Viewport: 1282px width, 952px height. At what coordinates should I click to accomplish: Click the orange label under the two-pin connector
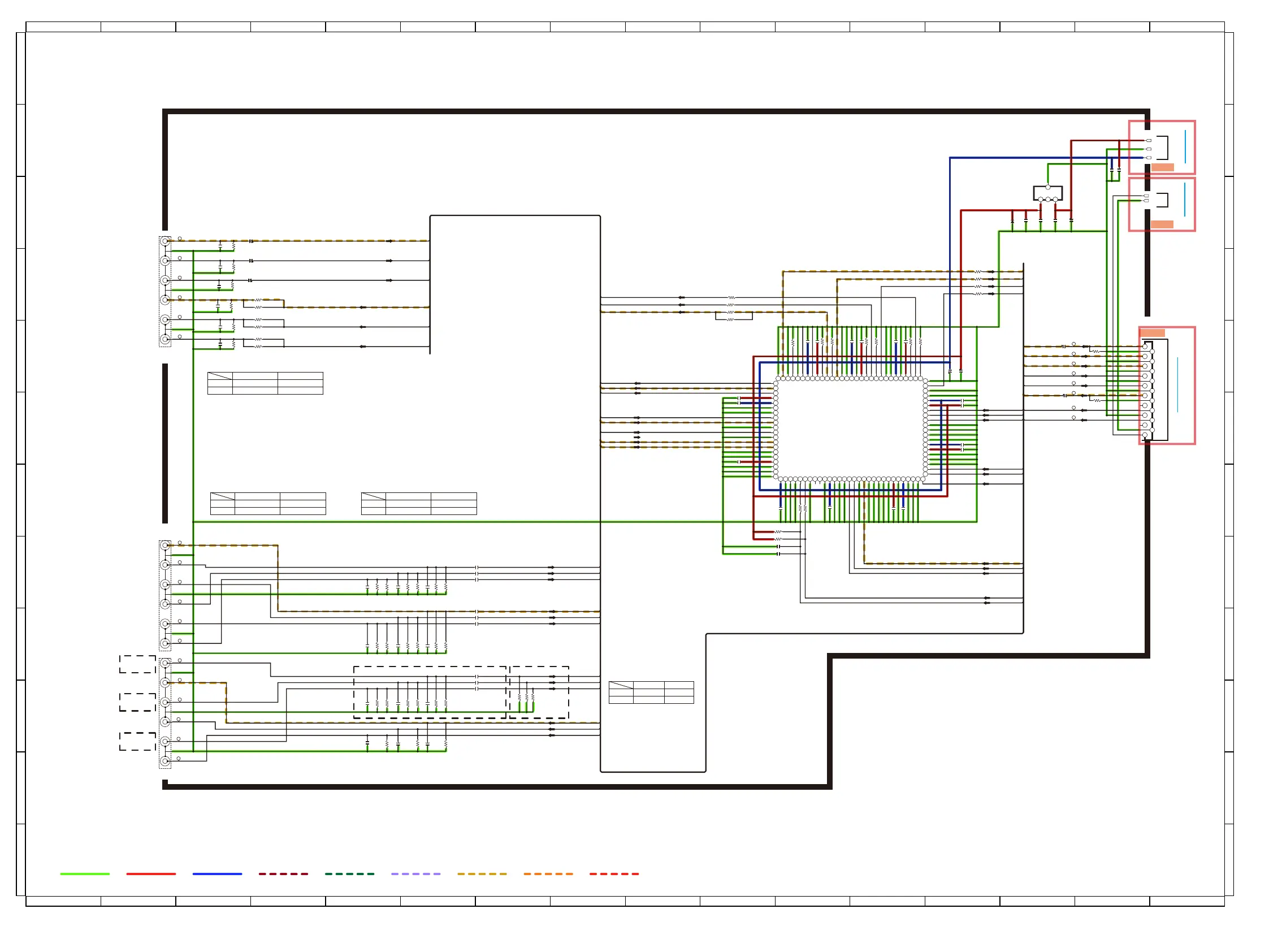1162,224
